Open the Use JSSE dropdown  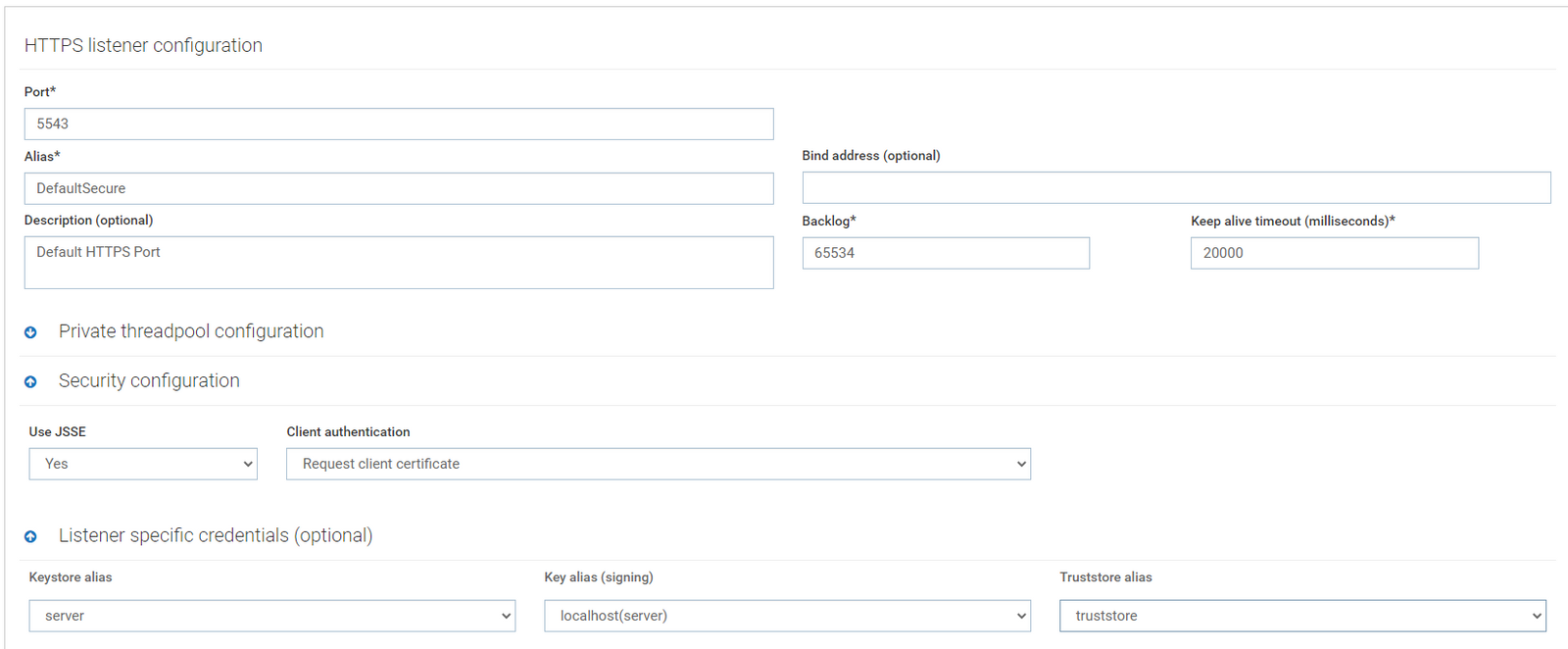tap(143, 464)
